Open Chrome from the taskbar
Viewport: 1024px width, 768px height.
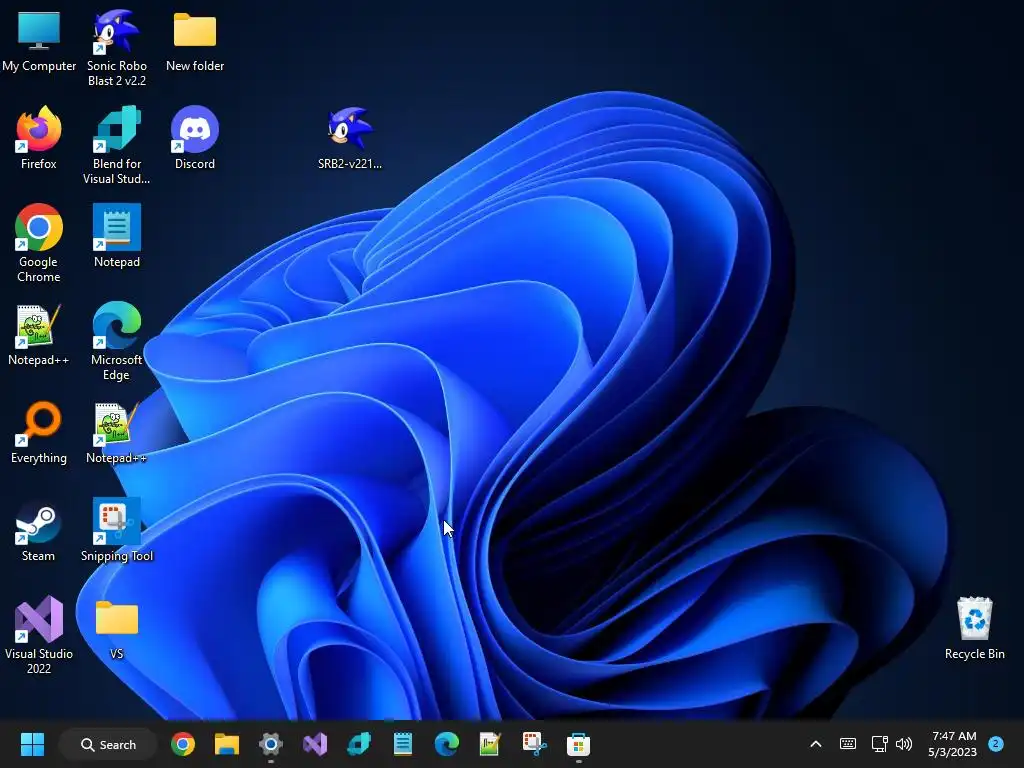[x=183, y=744]
